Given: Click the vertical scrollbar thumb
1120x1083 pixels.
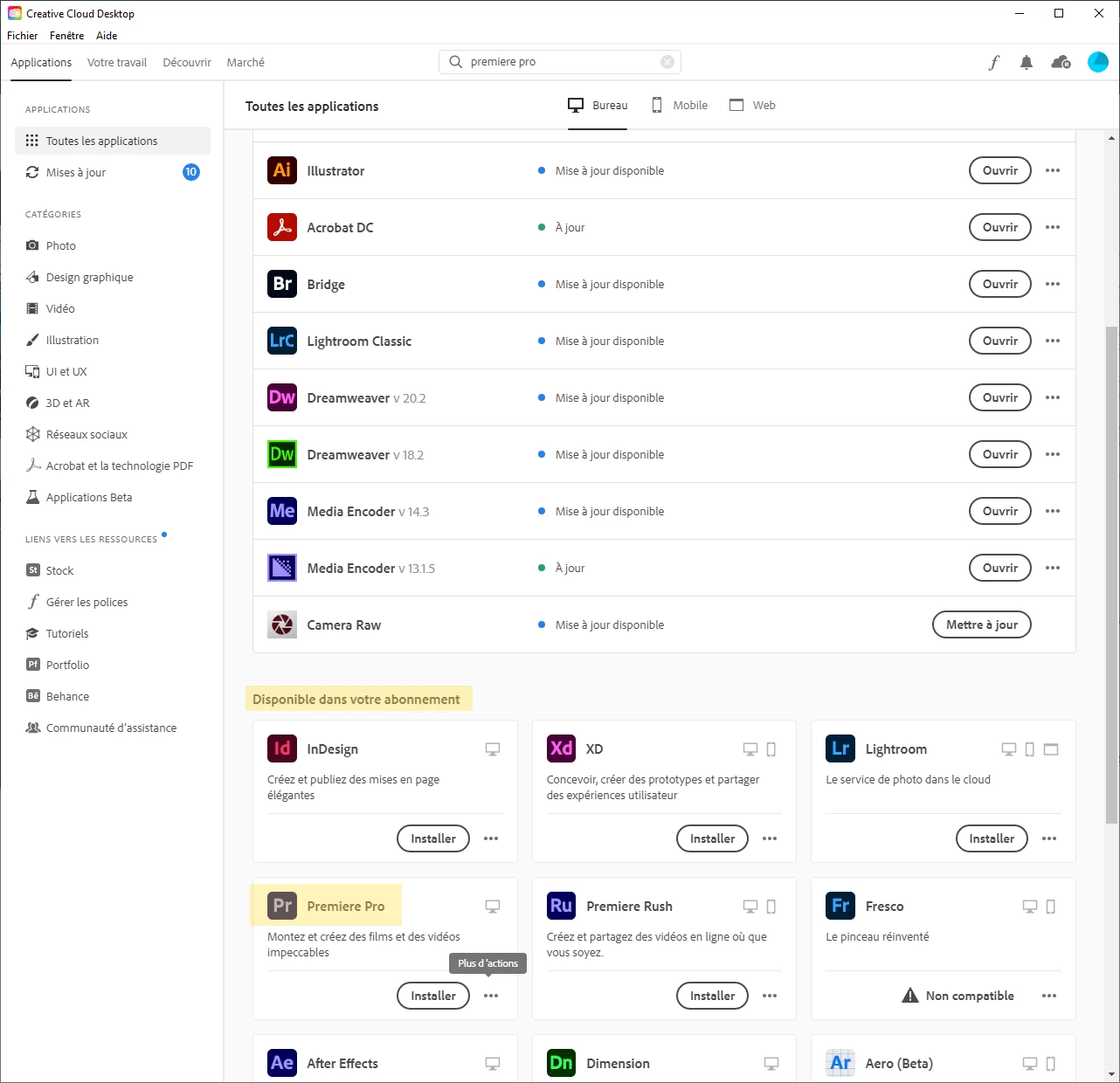Looking at the screenshot, I should pyautogui.click(x=1111, y=575).
